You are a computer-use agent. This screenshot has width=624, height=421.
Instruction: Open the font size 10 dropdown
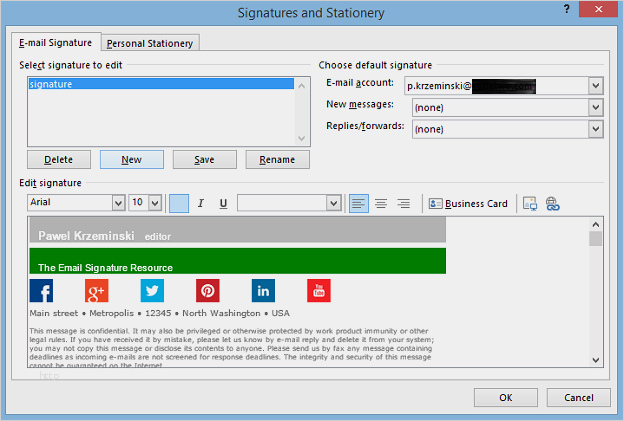pos(155,203)
